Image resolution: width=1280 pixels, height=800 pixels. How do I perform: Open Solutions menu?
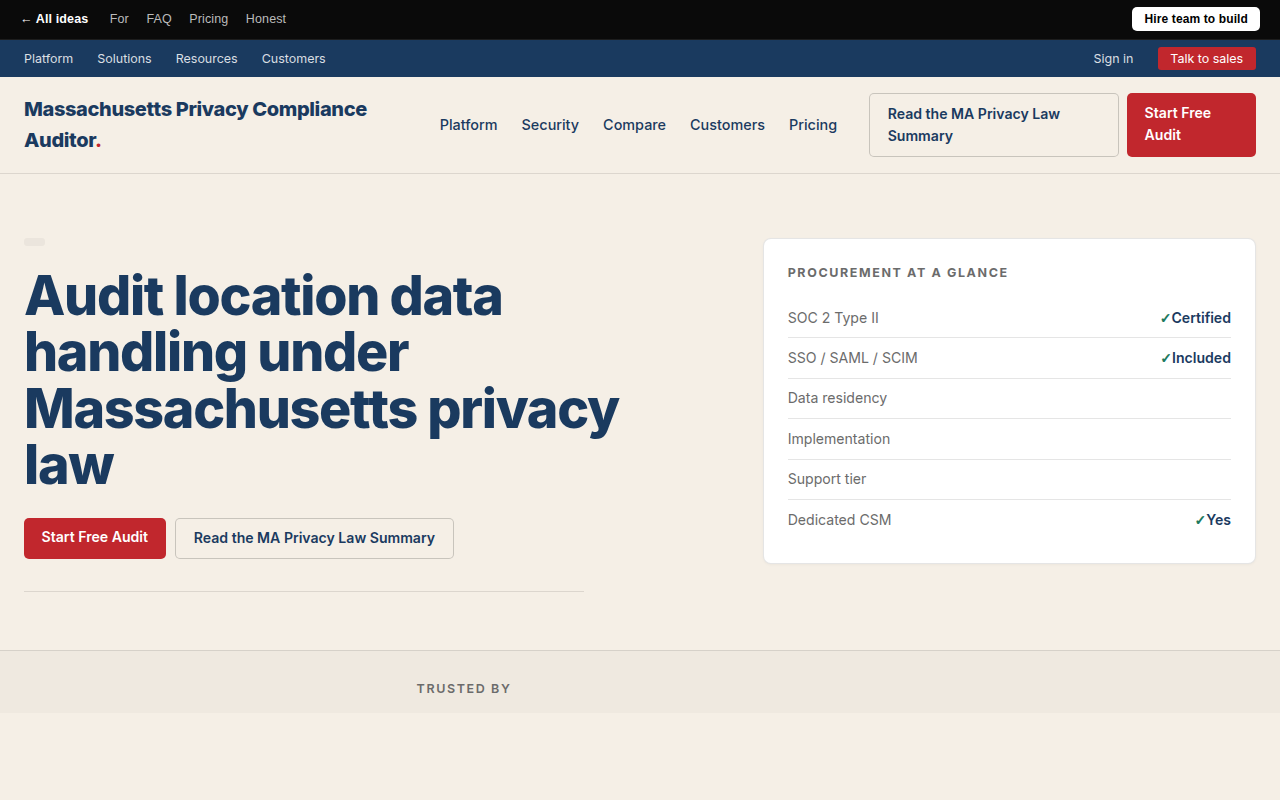(124, 59)
